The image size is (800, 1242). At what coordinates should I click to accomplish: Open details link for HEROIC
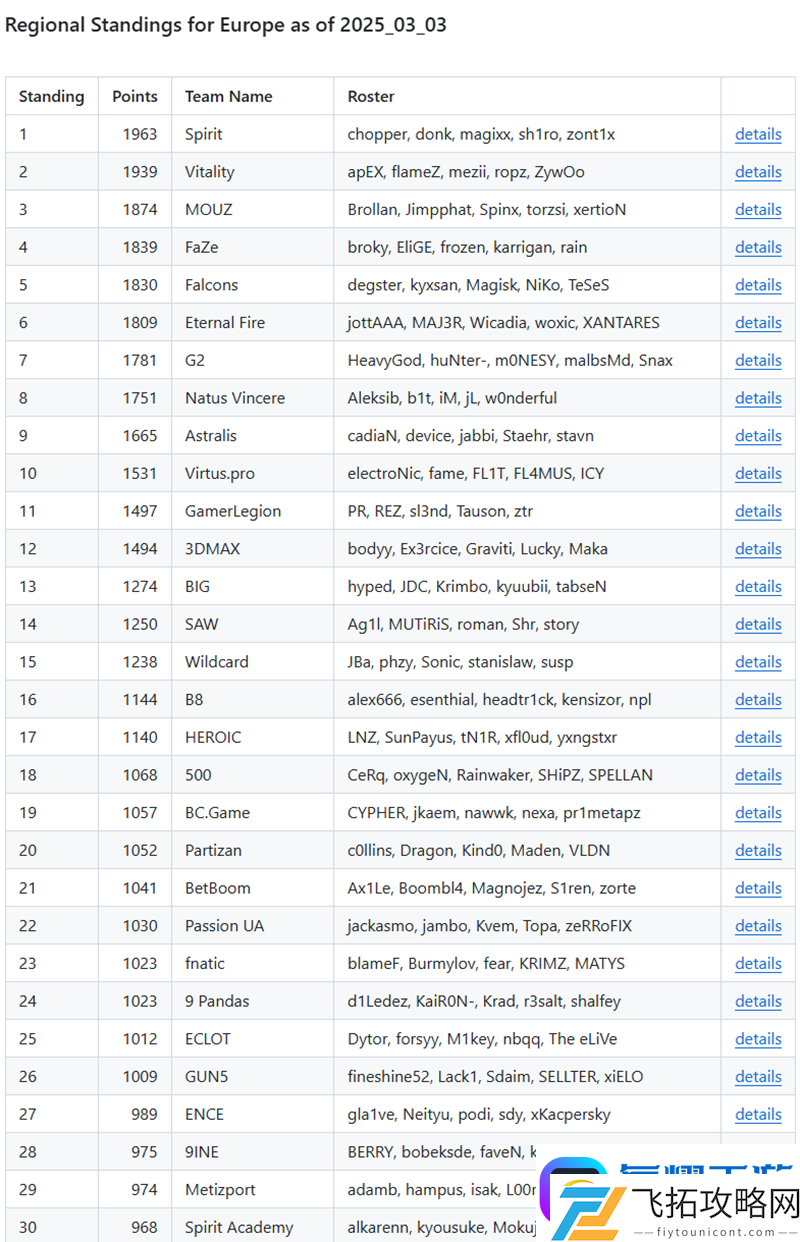[x=758, y=737]
